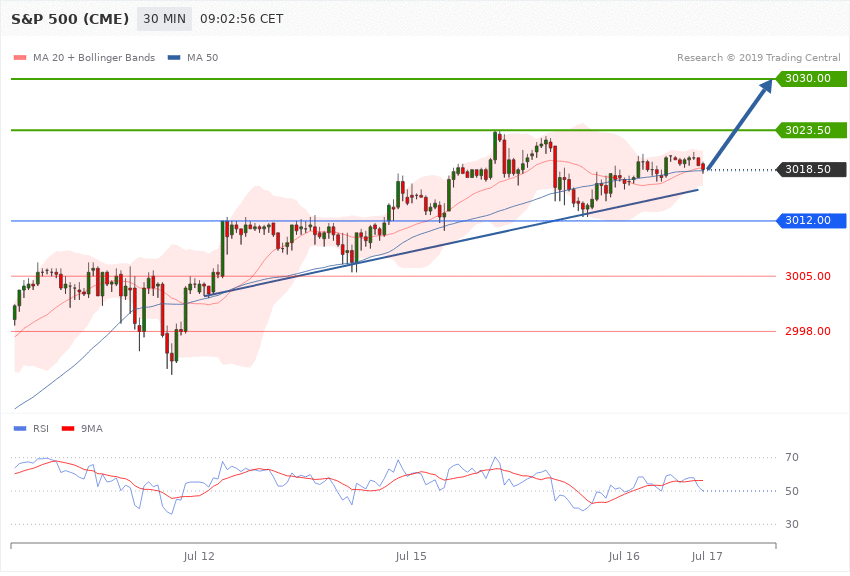Click the 09:02:56 CET timestamp
This screenshot has height=576, width=850.
click(x=242, y=19)
